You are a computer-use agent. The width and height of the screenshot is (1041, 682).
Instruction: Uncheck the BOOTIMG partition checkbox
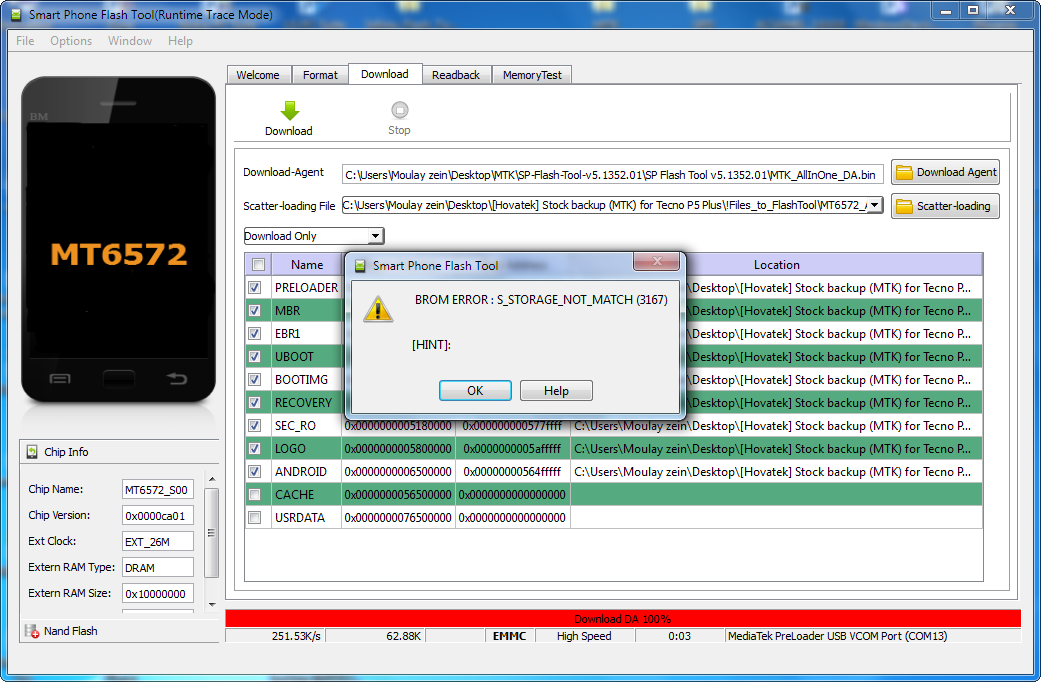coord(254,379)
